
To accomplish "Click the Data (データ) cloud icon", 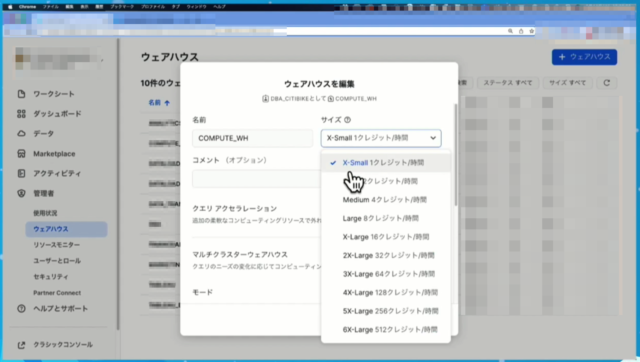I will pos(21,133).
